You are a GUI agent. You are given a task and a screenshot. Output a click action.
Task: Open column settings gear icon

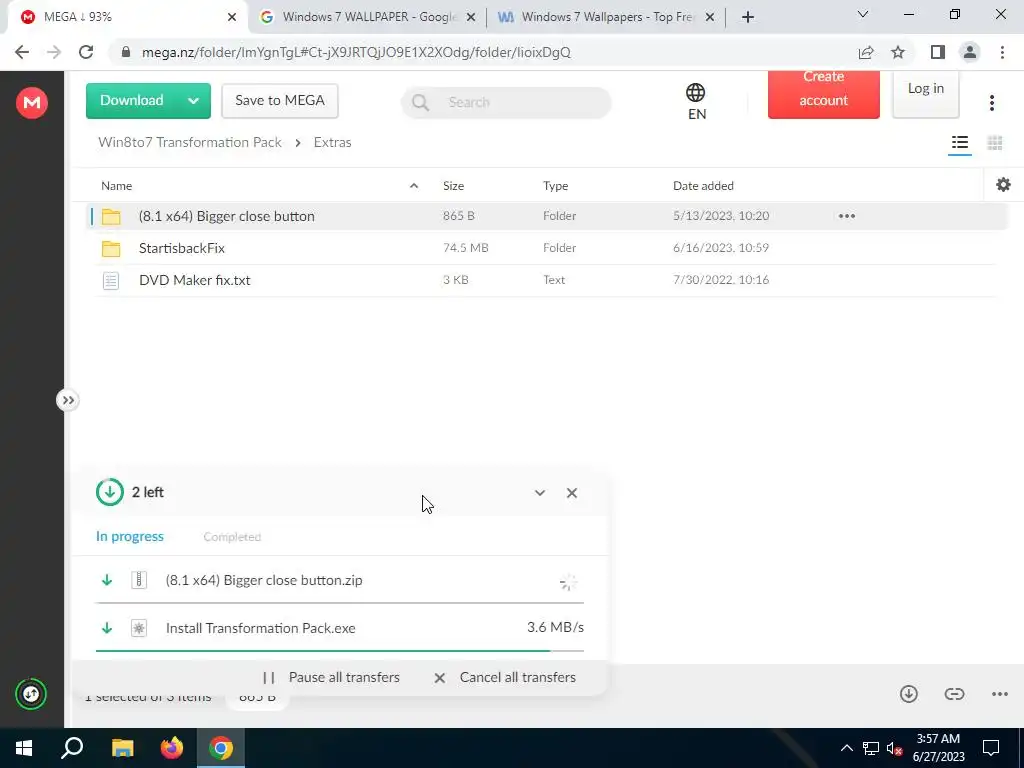1003,185
